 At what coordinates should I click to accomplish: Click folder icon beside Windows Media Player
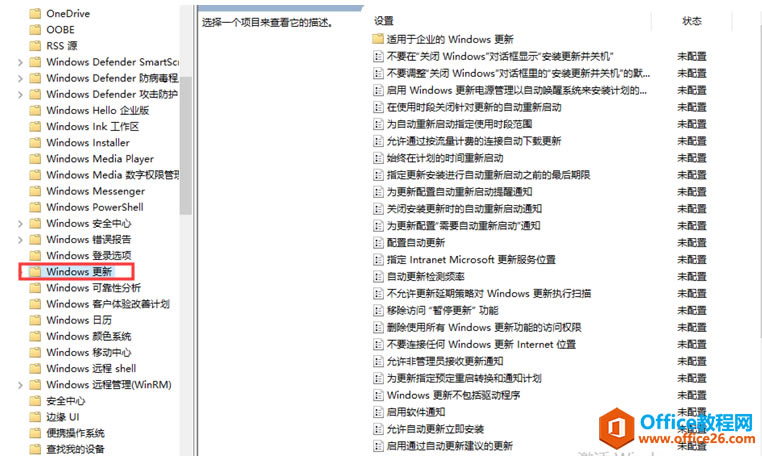(x=35, y=158)
